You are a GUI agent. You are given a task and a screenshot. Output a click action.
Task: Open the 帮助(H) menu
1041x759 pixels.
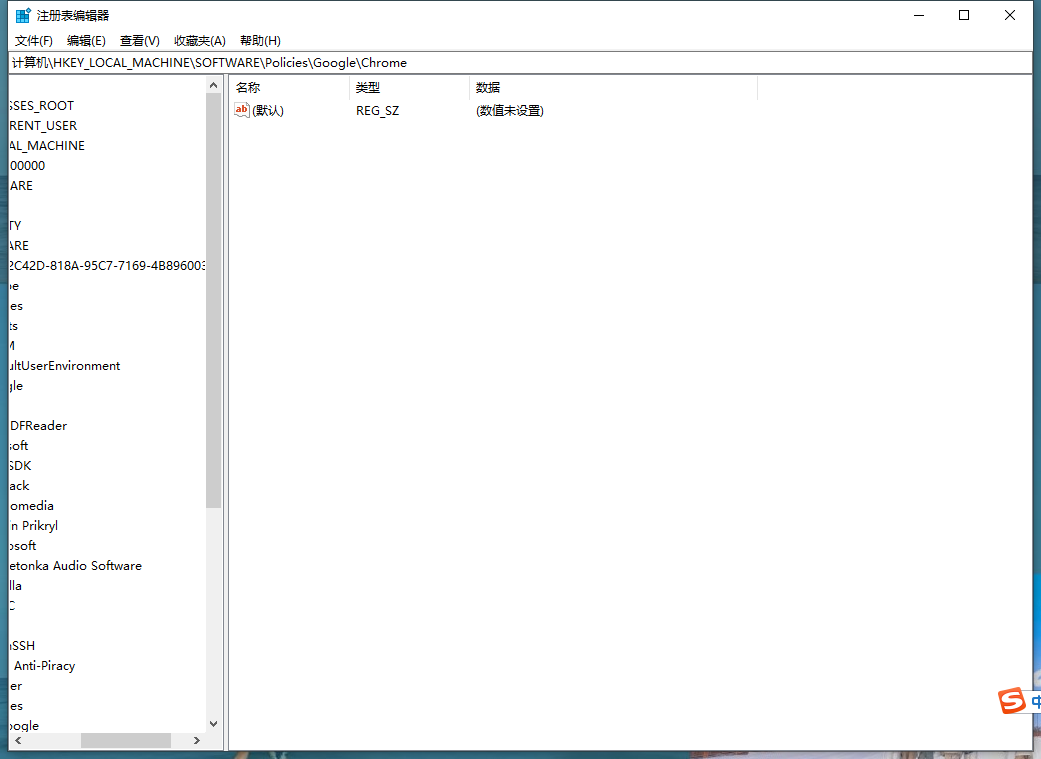click(x=260, y=41)
